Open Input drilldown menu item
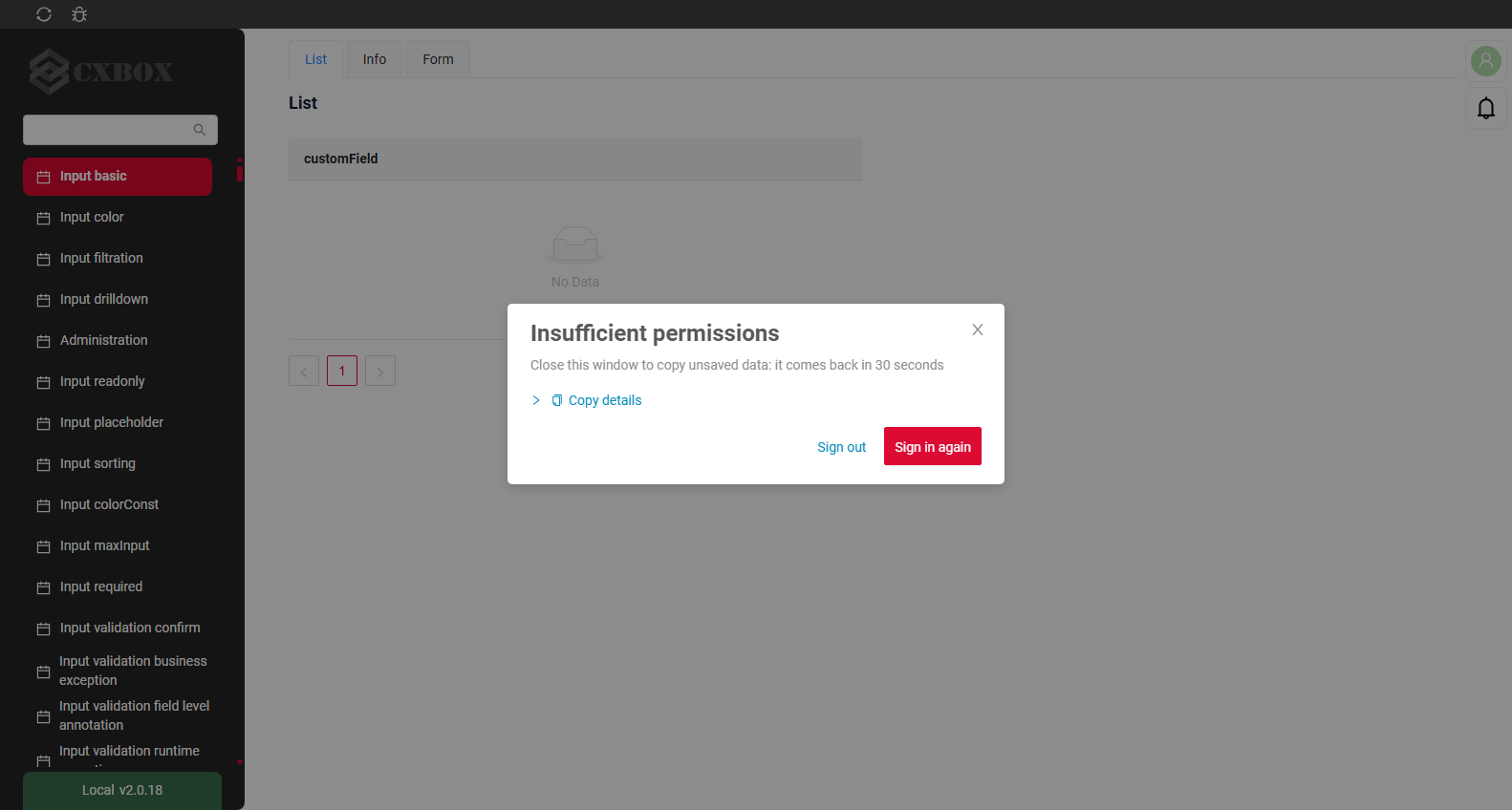 click(x=118, y=300)
